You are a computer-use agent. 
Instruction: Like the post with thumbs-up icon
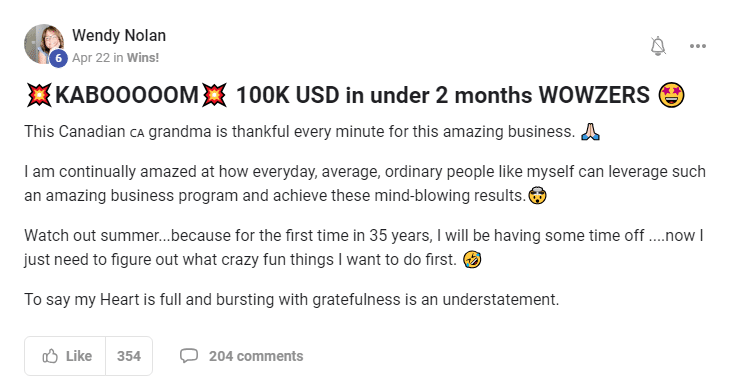point(50,356)
